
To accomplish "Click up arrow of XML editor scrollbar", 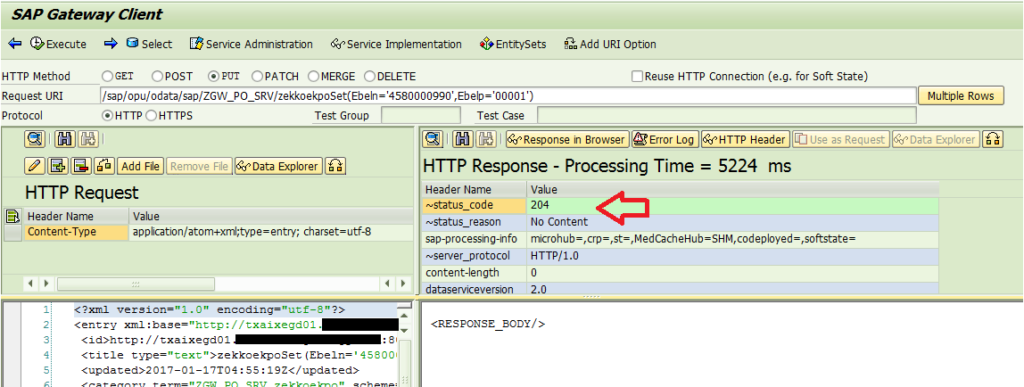I will click(x=404, y=317).
